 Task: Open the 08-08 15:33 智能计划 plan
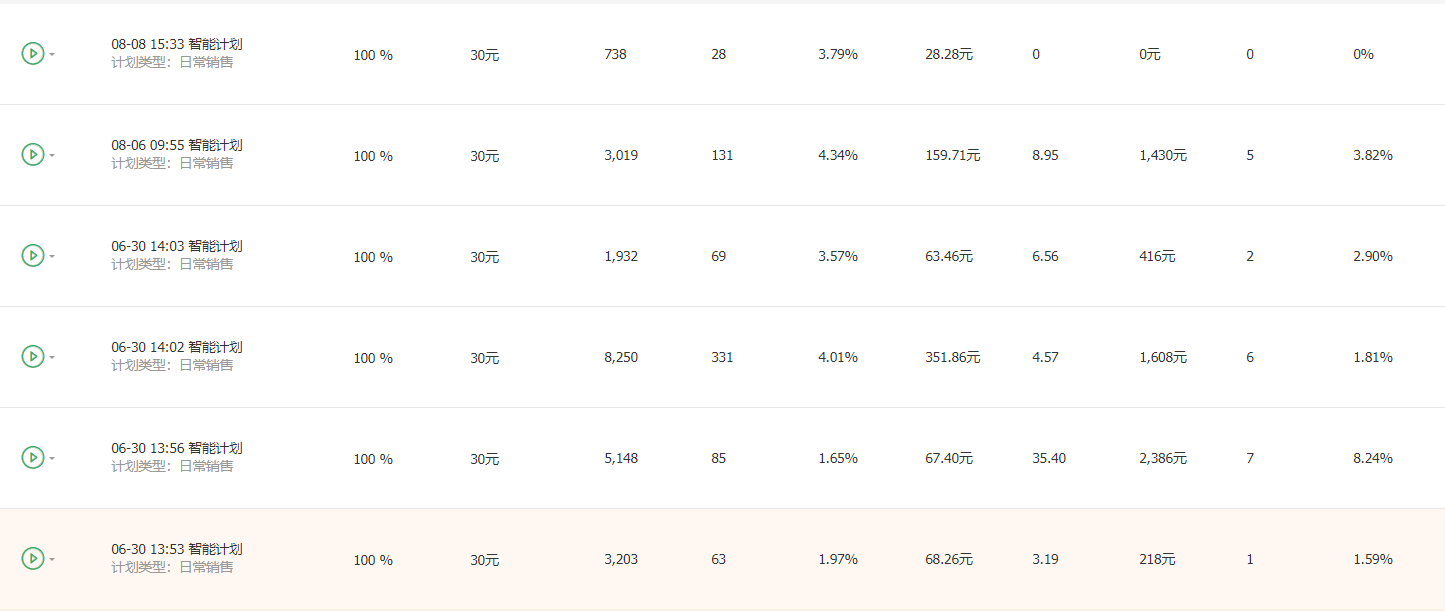click(x=177, y=44)
